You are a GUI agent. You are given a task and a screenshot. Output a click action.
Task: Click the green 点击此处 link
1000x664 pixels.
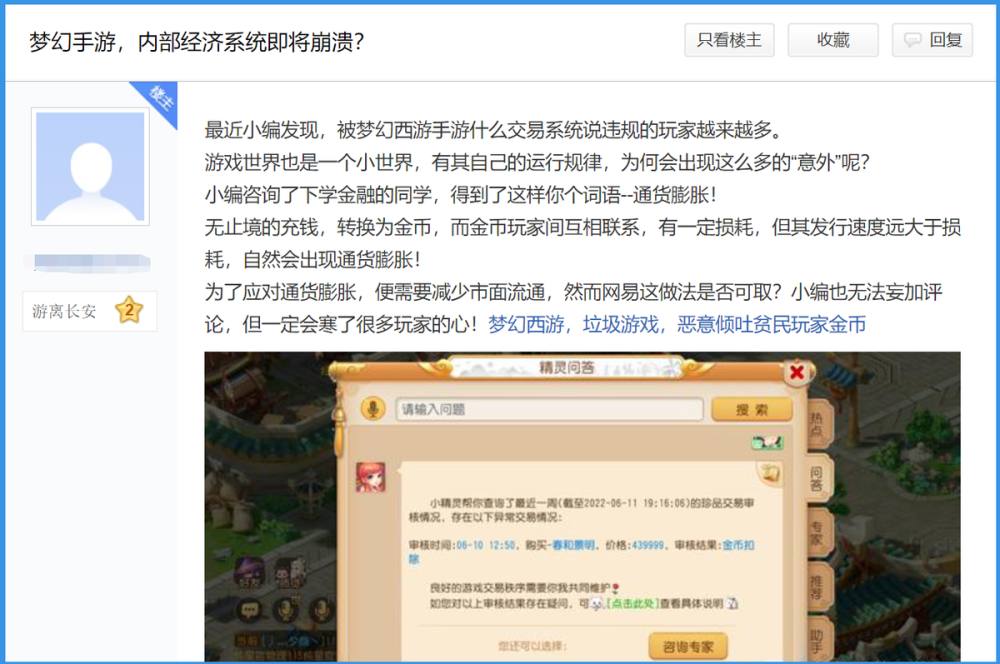[631, 603]
